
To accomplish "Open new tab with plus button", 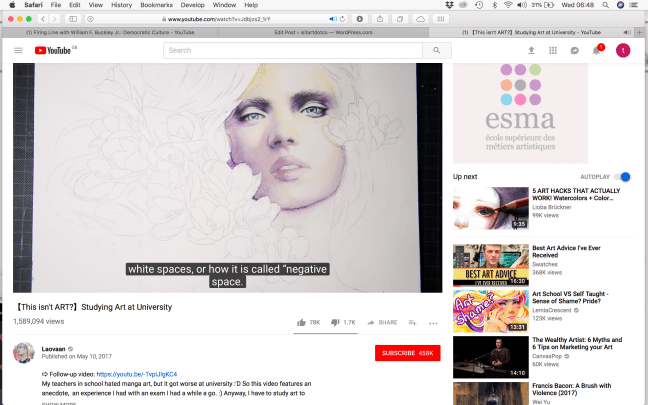I will pyautogui.click(x=639, y=32).
